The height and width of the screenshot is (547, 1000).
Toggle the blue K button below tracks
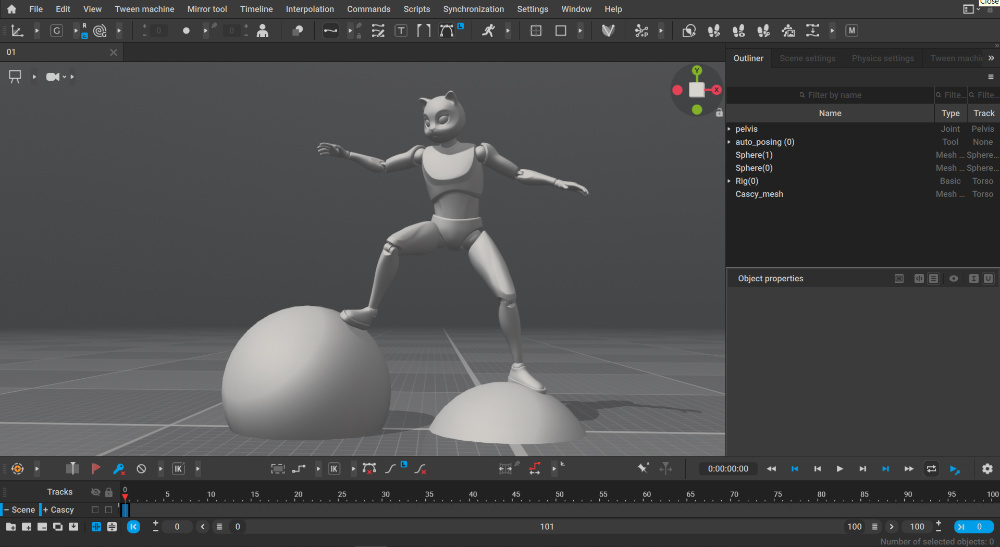(133, 527)
